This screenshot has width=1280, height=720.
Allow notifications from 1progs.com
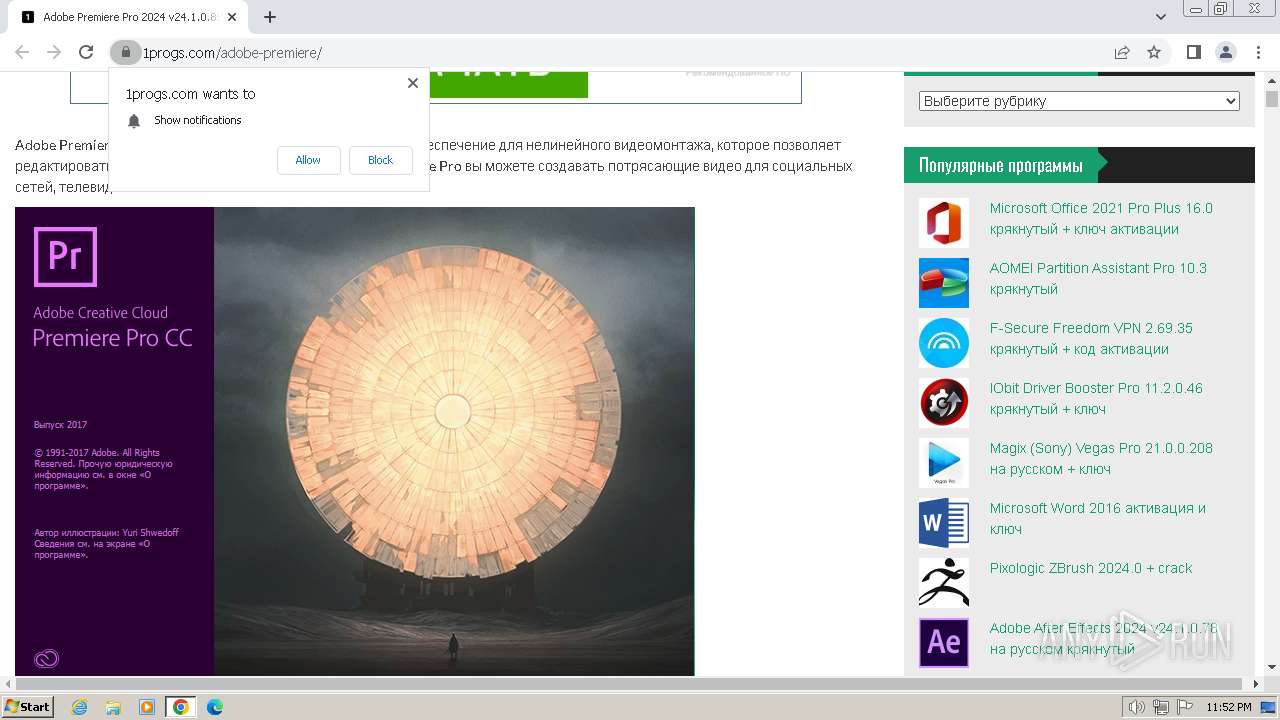(308, 160)
